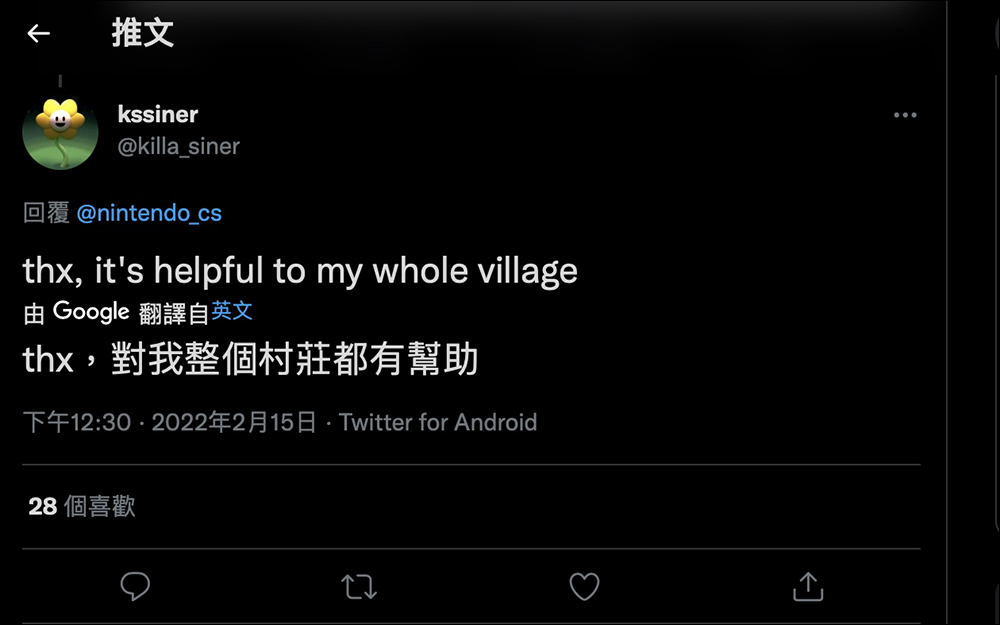
Task: Select the translated Chinese tweet text
Action: point(250,359)
